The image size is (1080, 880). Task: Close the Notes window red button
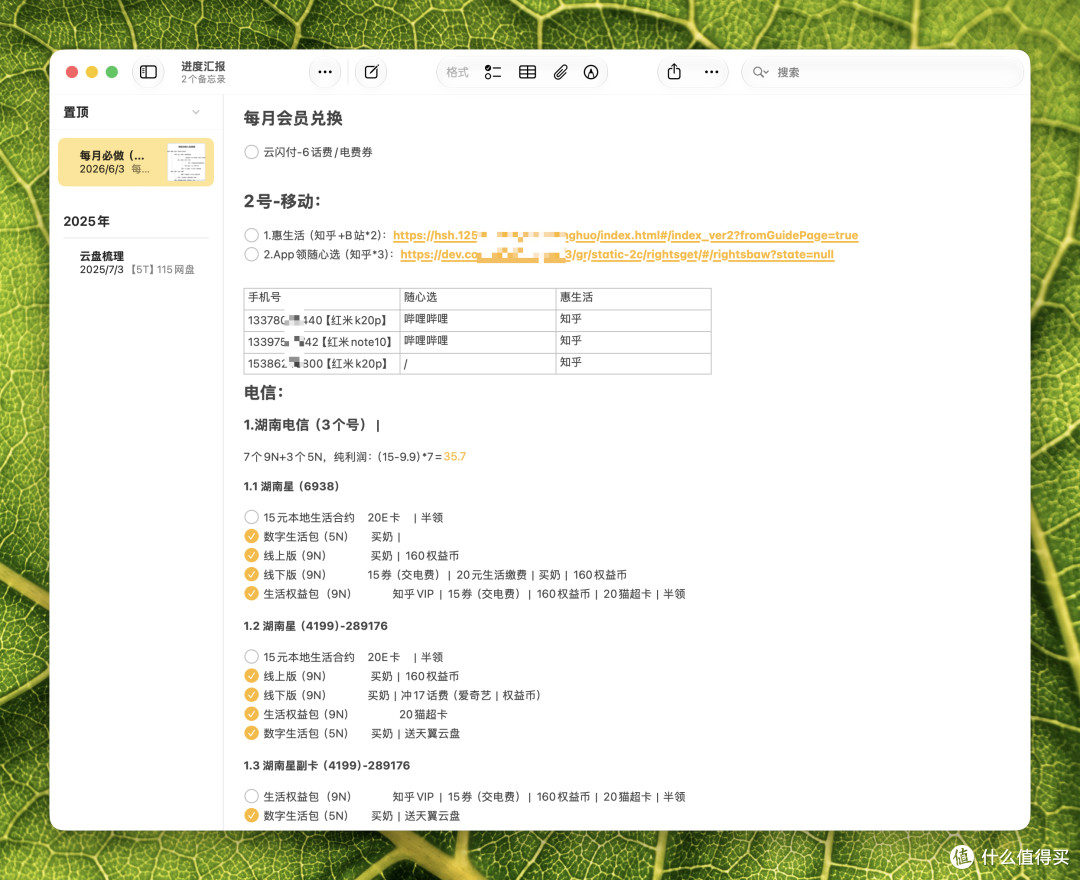click(x=72, y=72)
